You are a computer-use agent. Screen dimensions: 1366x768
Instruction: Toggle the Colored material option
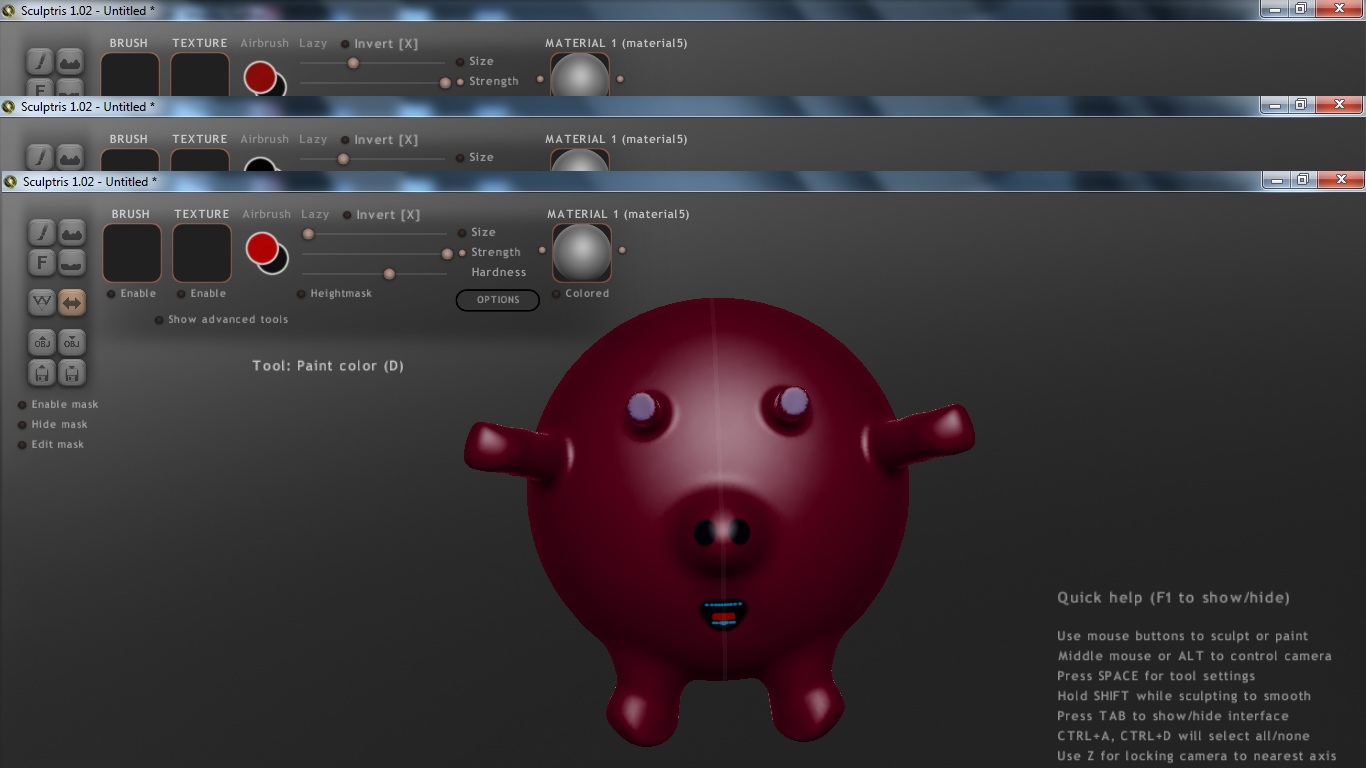pyautogui.click(x=581, y=294)
